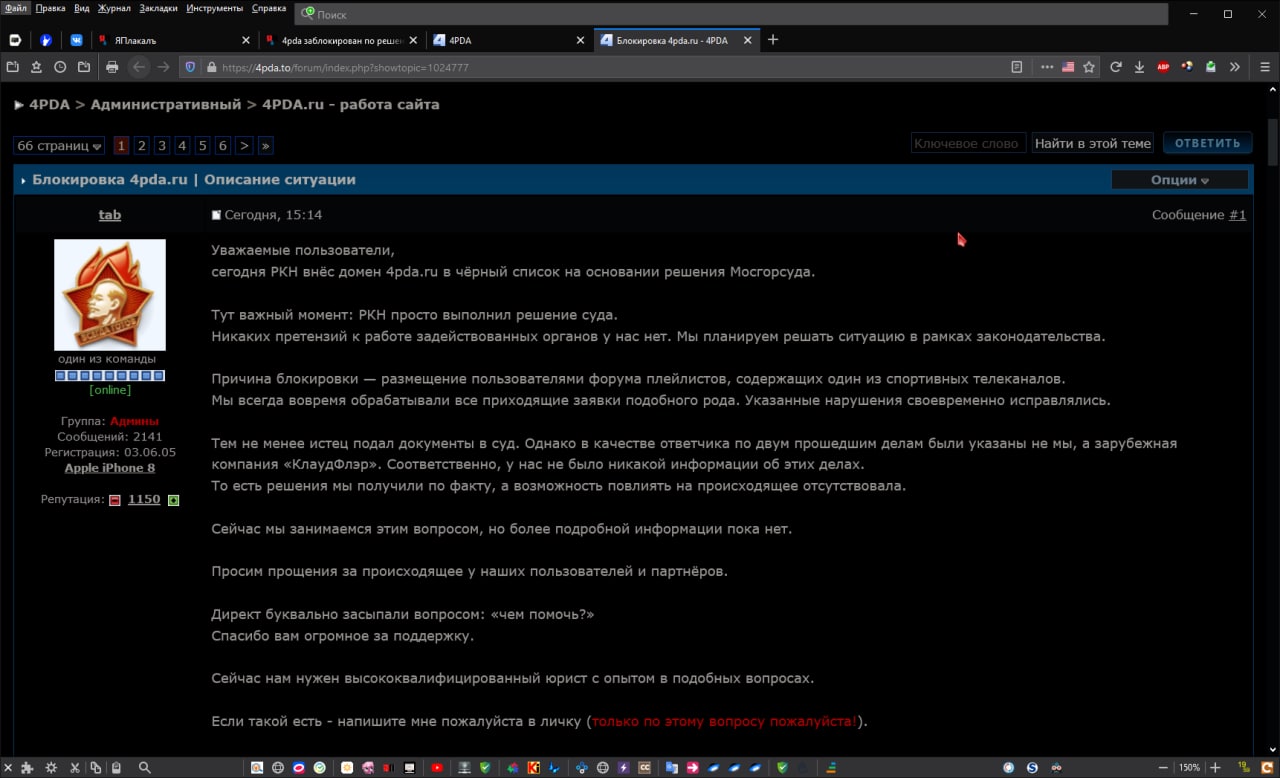Click the 150% zoom level indicator

click(x=1189, y=768)
